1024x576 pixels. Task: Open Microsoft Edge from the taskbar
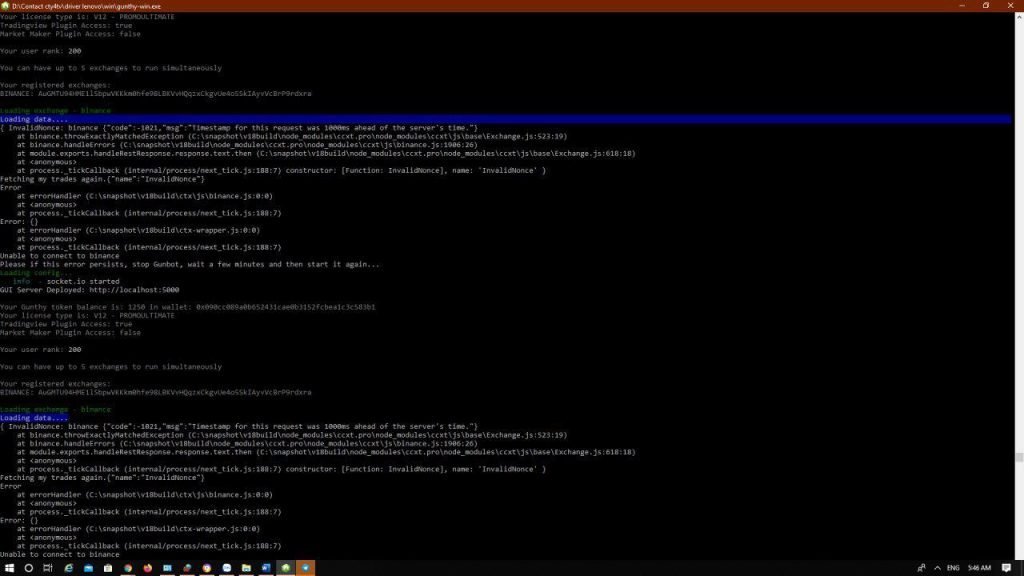point(68,568)
